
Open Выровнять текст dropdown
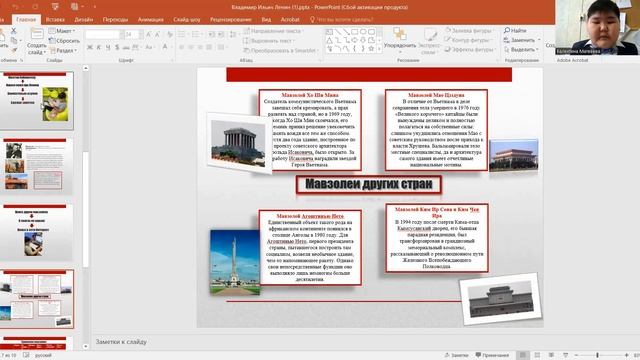pos(269,41)
